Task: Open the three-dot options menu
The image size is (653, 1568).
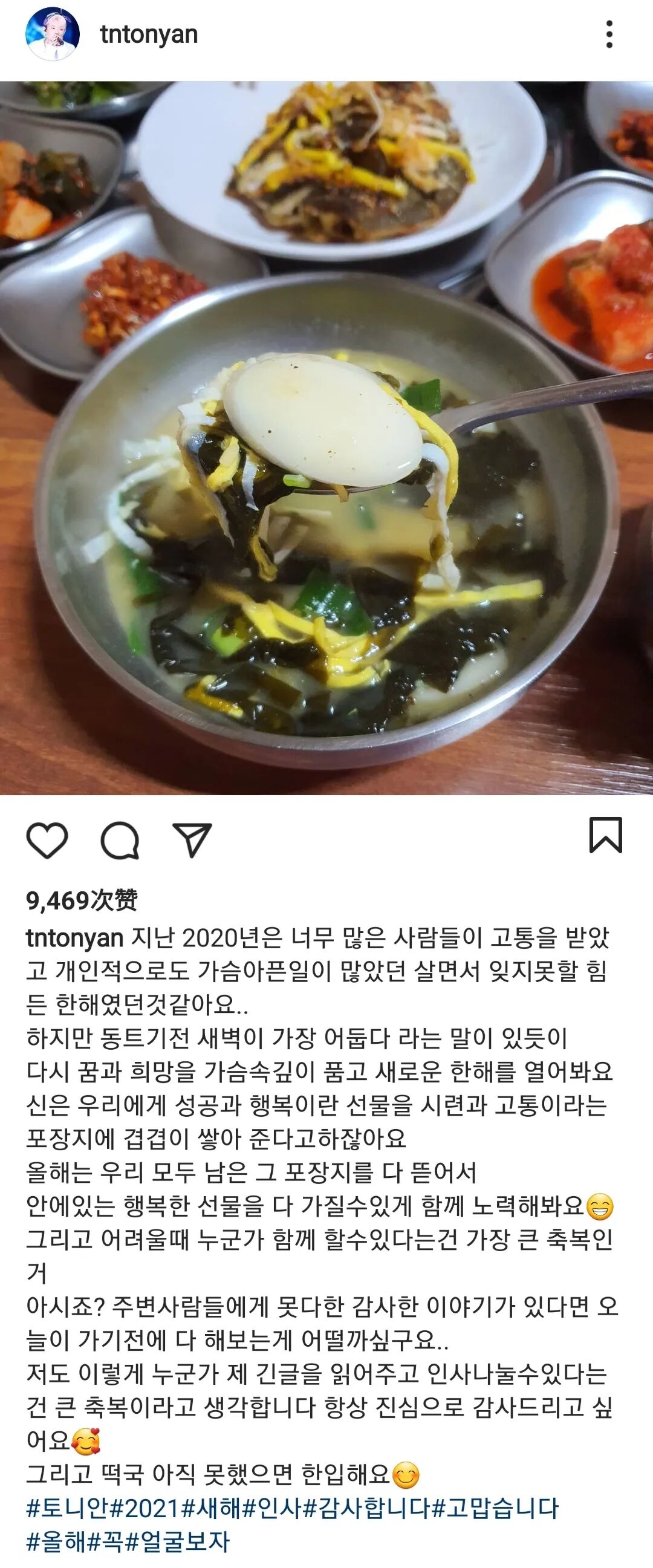Action: pos(609,34)
